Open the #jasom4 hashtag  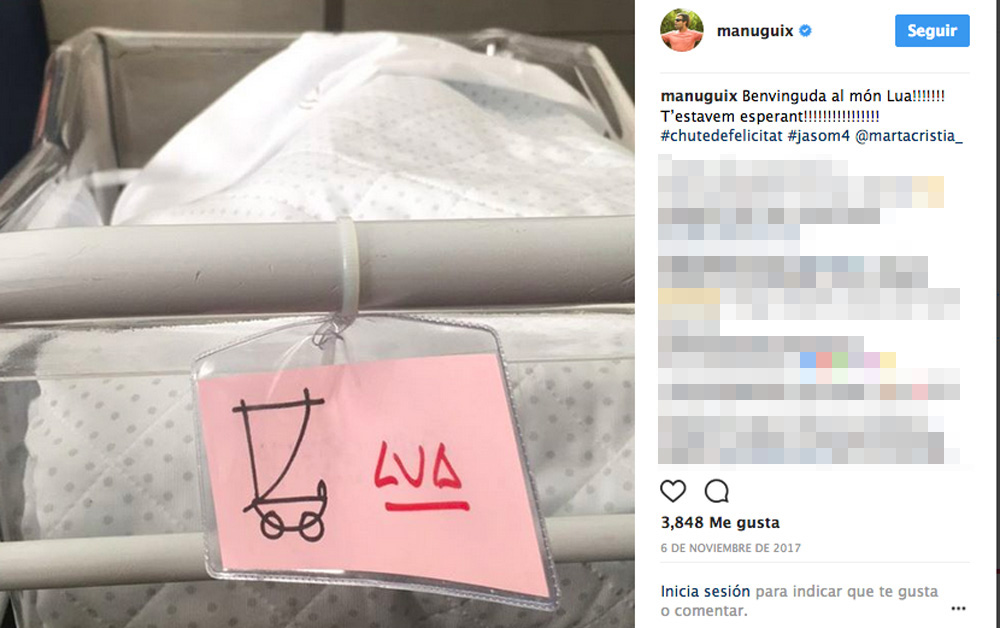818,136
